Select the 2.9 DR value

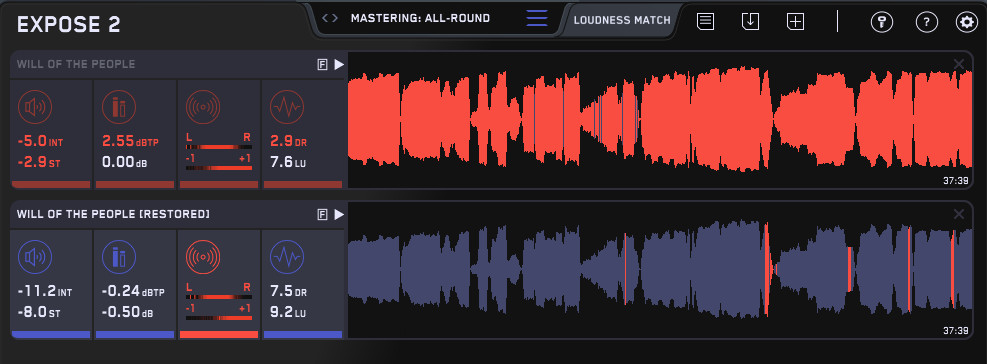(288, 142)
